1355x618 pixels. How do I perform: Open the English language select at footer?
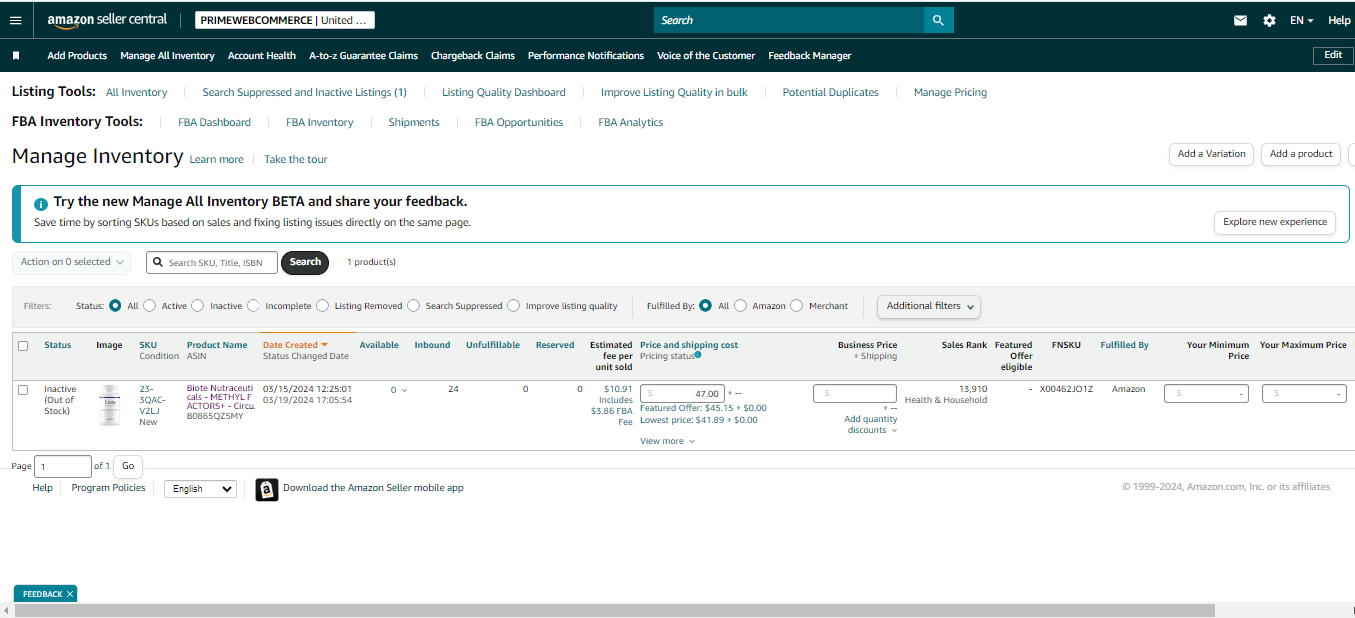click(x=200, y=489)
